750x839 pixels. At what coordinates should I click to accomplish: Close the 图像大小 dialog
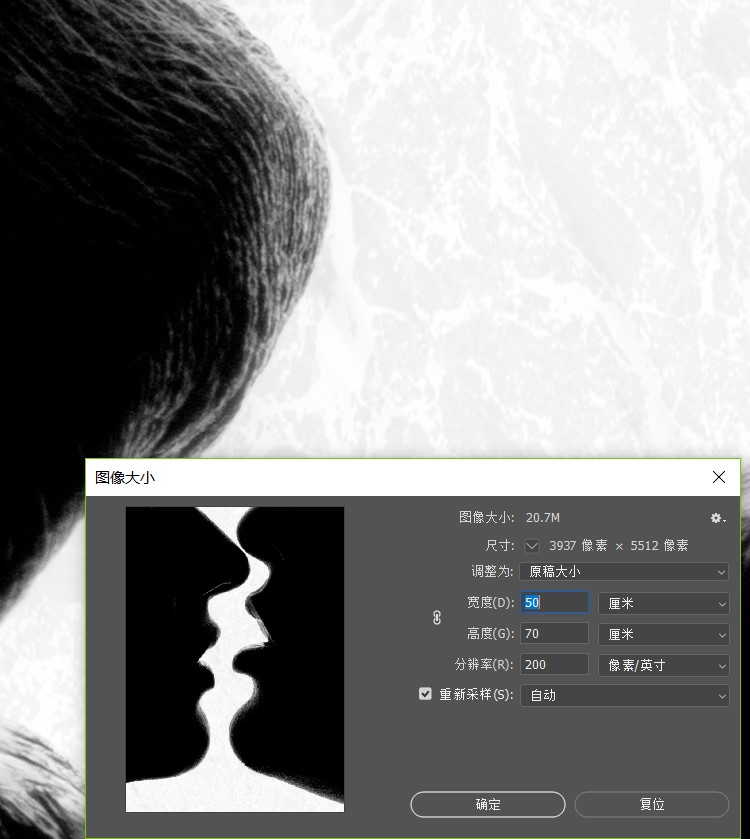[x=719, y=478]
